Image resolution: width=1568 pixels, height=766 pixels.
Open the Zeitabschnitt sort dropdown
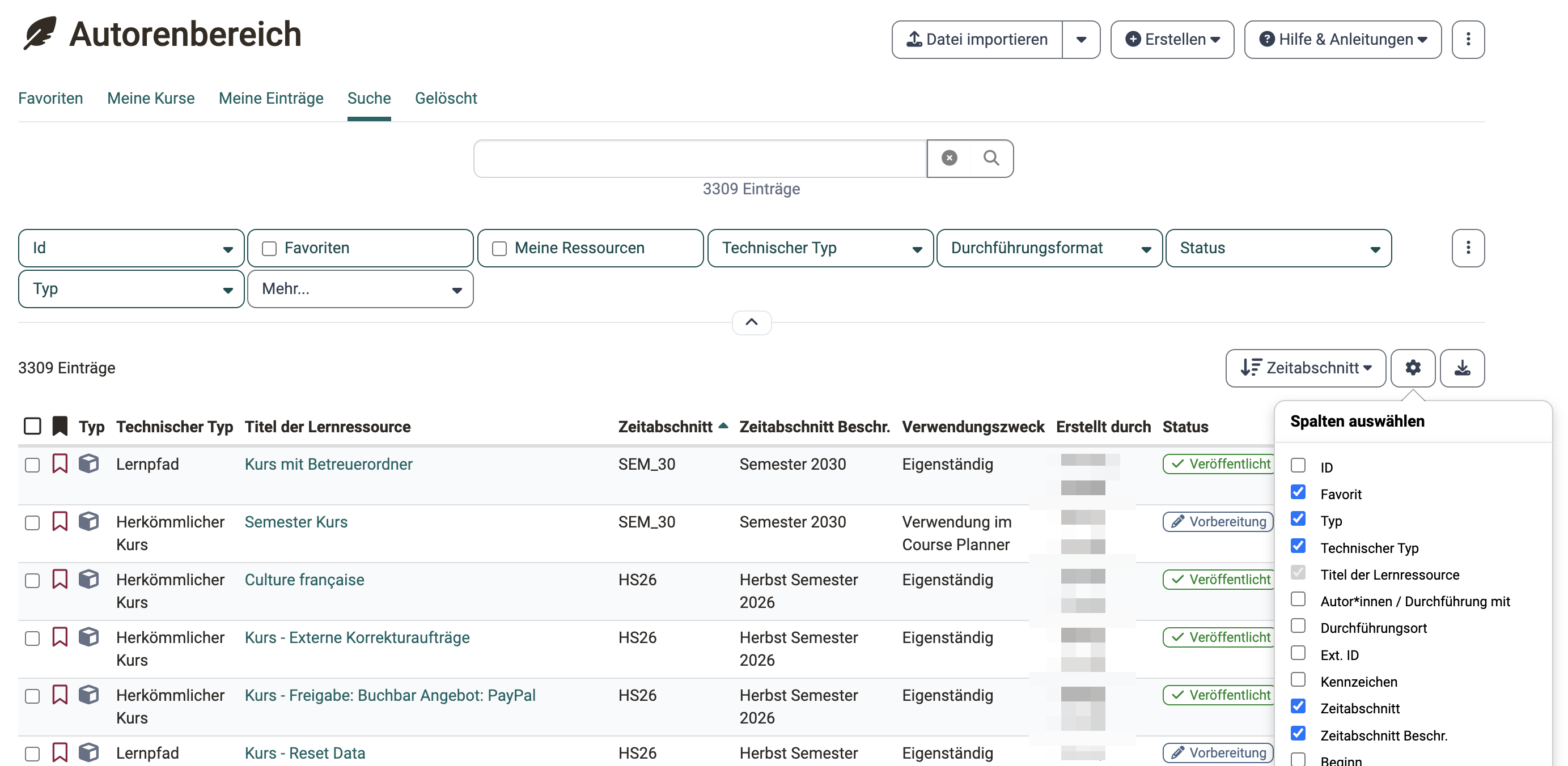click(x=1305, y=368)
